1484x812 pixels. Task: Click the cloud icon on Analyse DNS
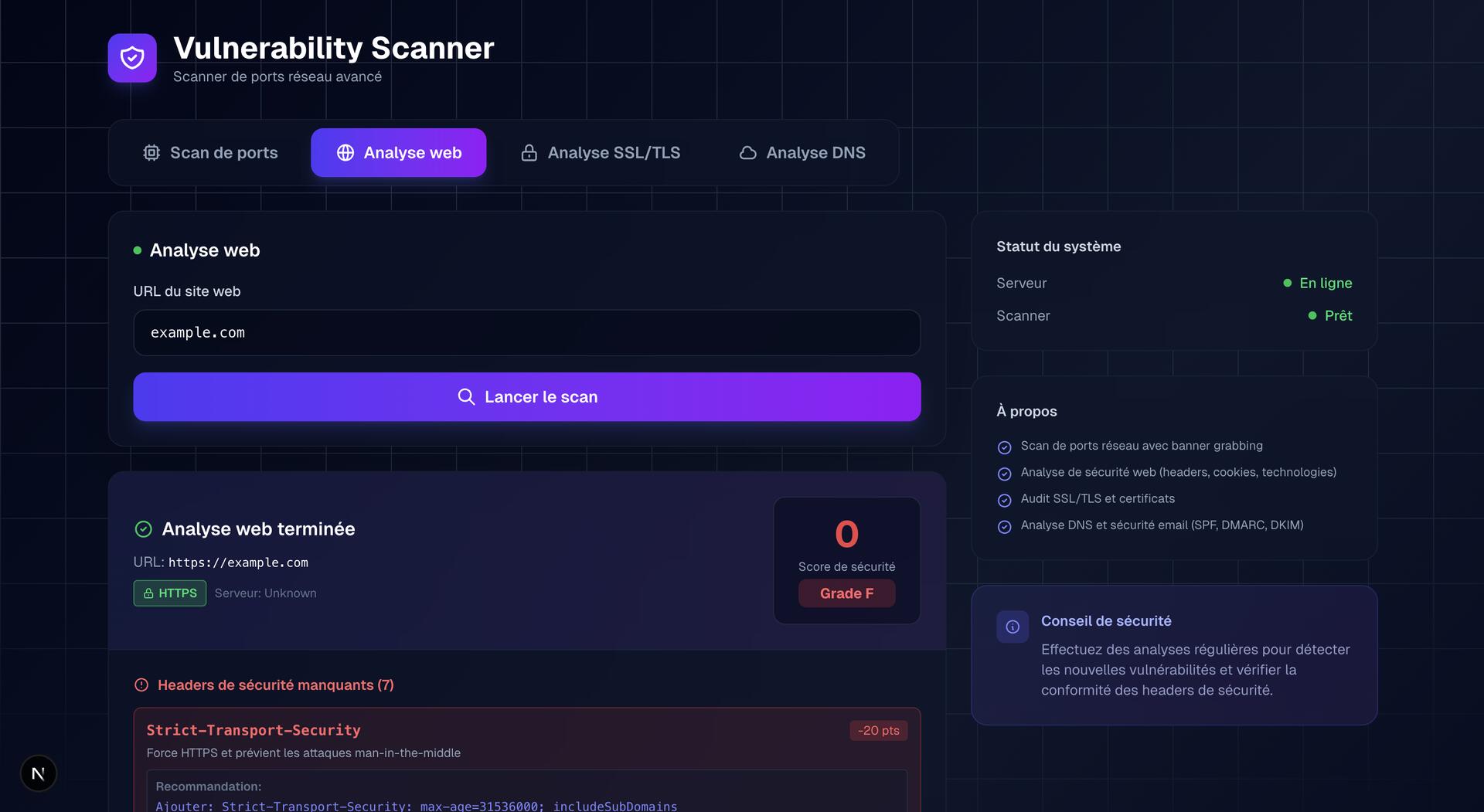[747, 152]
